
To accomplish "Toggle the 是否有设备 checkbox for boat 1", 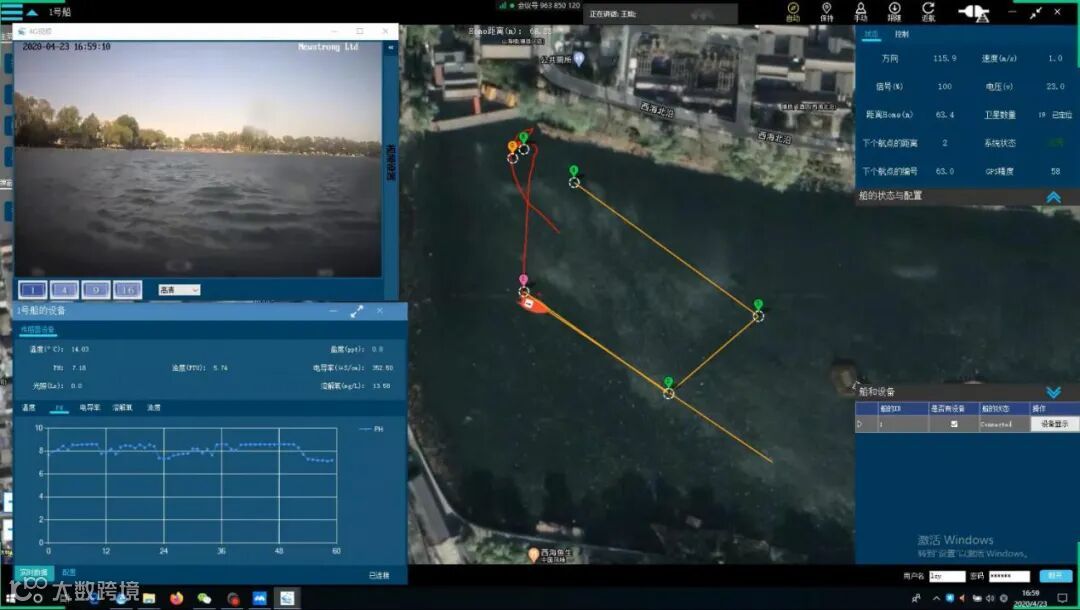I will pyautogui.click(x=954, y=424).
